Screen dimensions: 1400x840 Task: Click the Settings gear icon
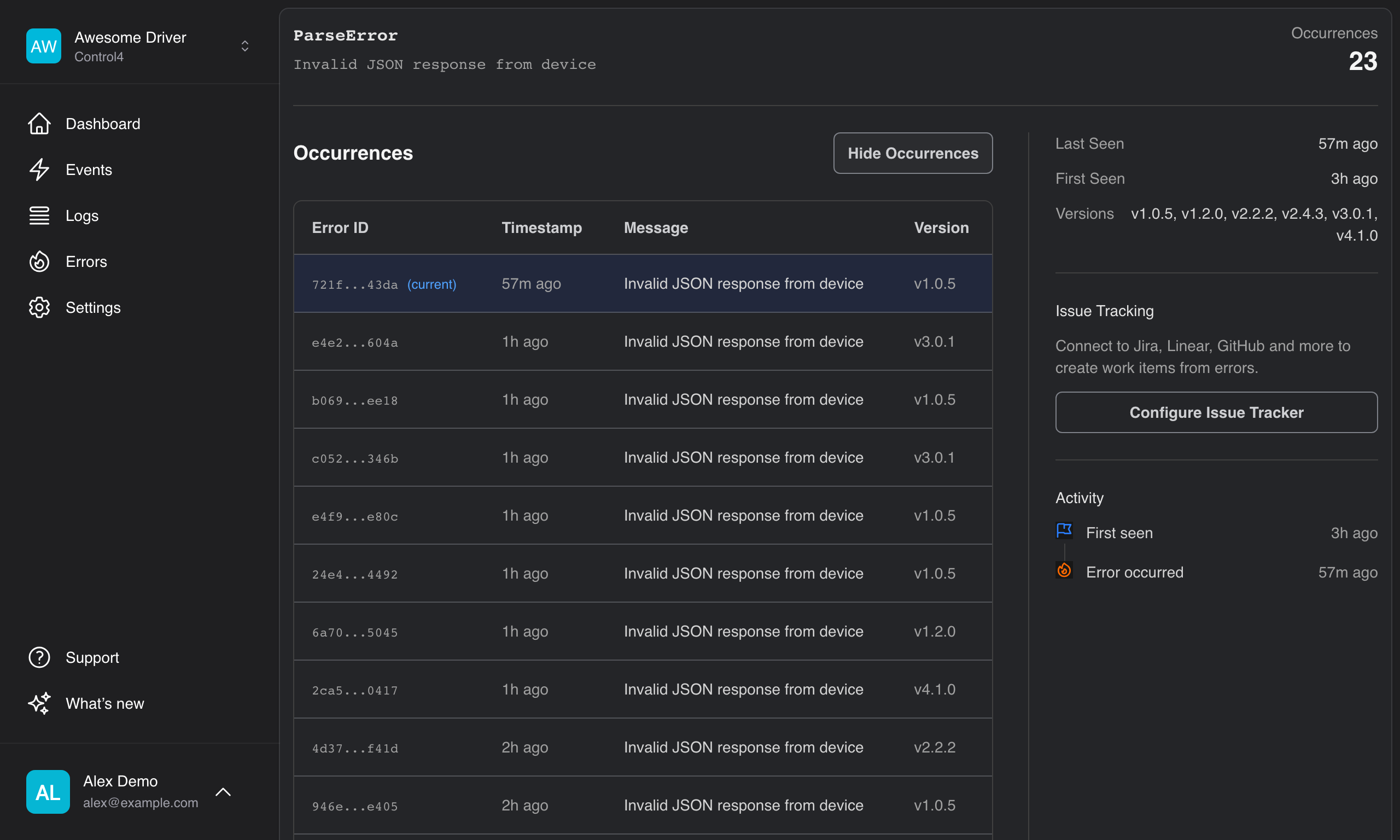coord(39,307)
